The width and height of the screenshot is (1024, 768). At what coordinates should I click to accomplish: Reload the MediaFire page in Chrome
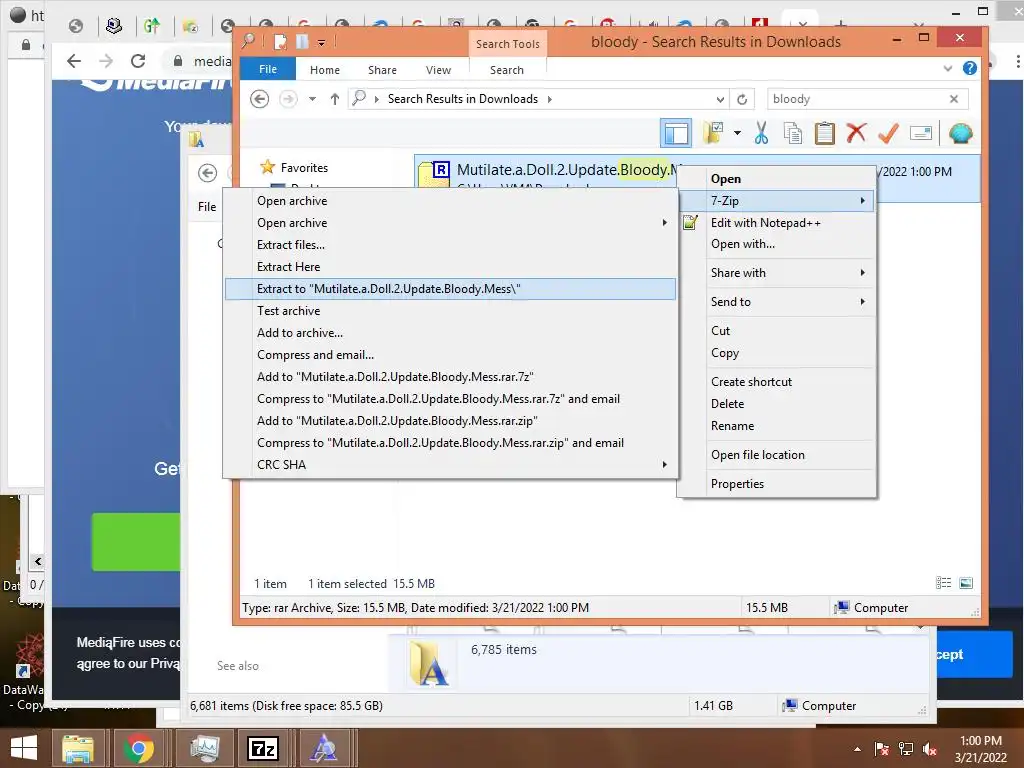coord(138,61)
